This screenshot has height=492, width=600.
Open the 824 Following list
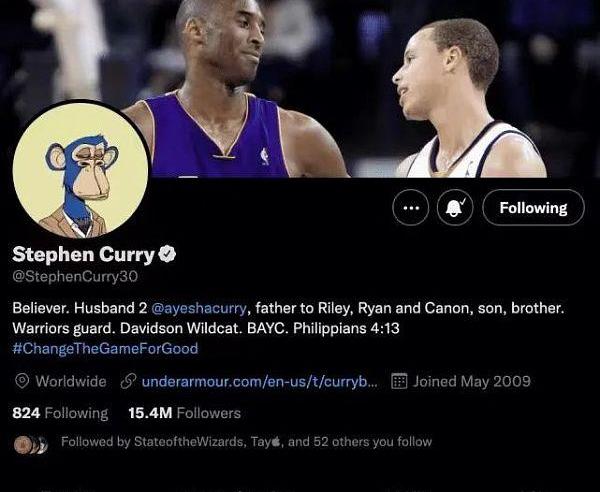point(60,413)
